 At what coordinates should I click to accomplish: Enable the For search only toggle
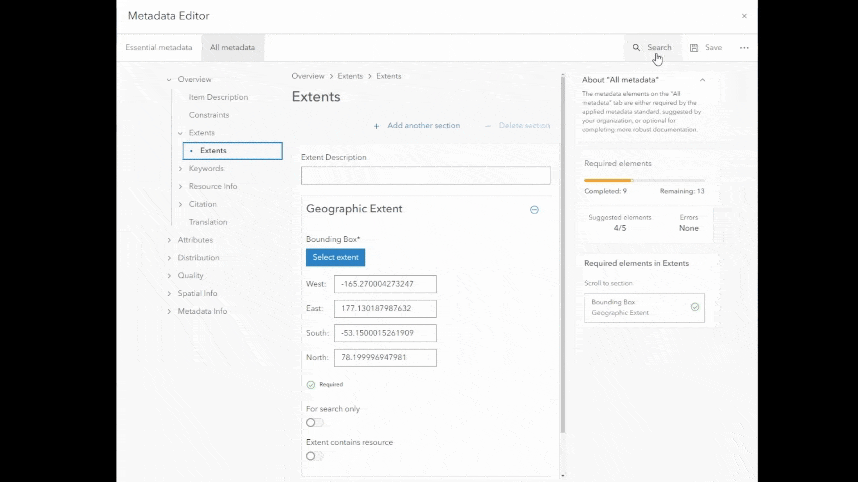point(314,422)
